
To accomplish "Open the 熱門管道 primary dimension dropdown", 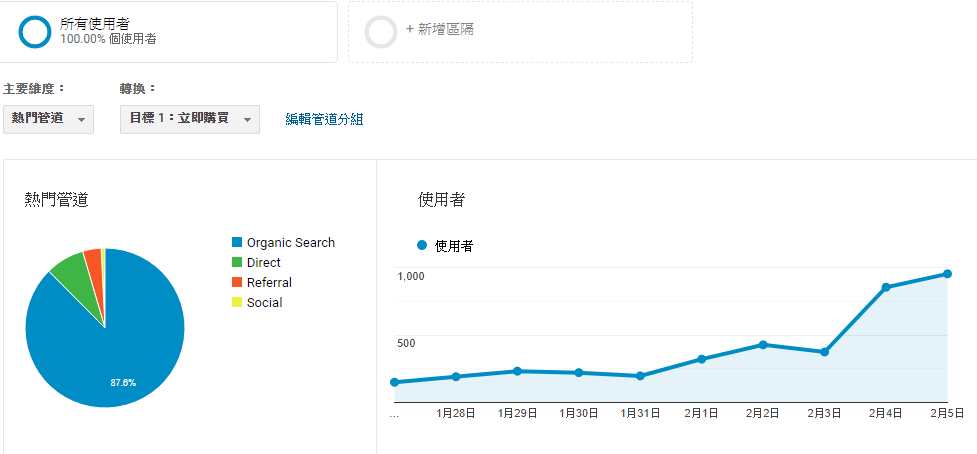I will coord(48,119).
